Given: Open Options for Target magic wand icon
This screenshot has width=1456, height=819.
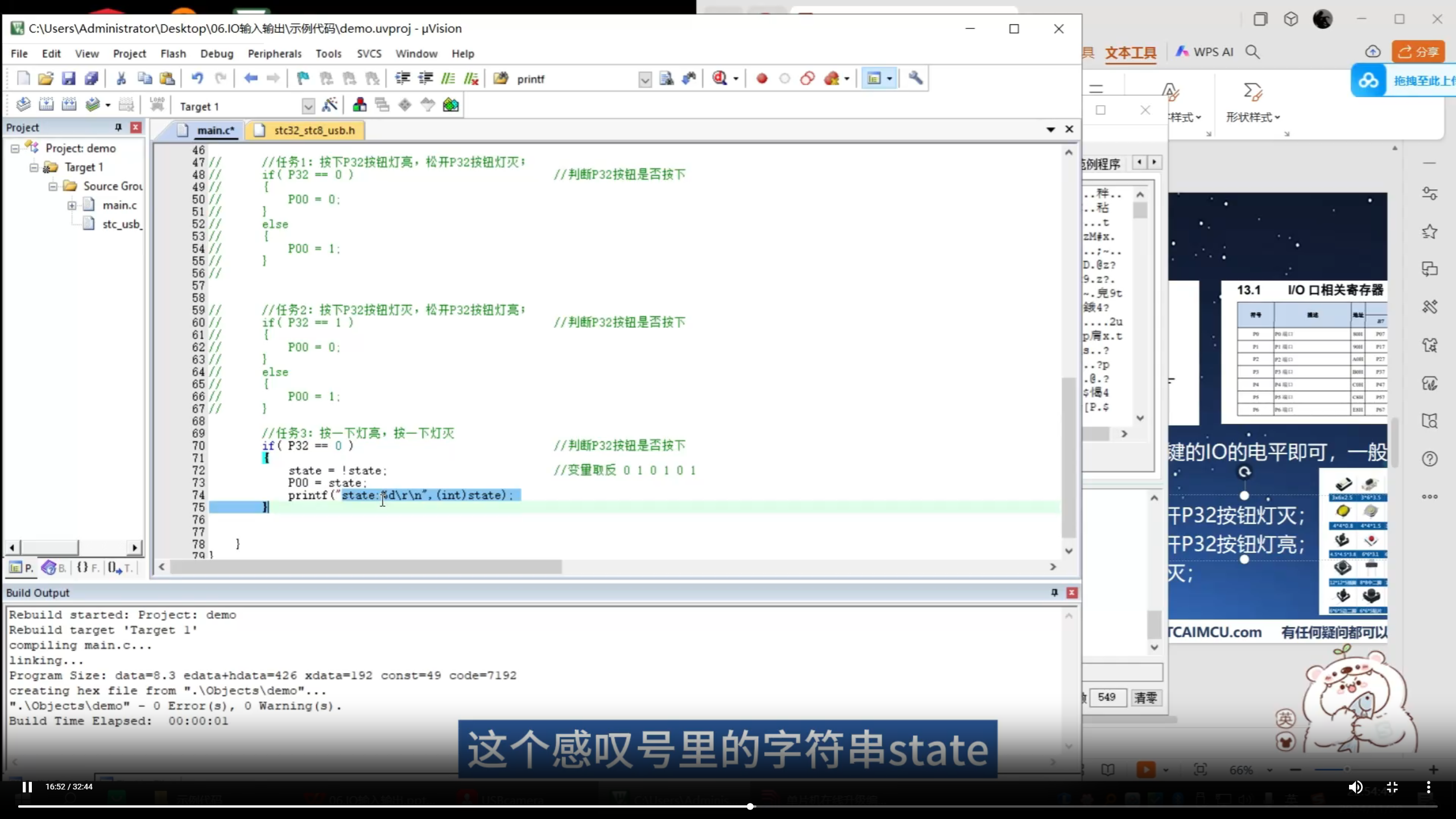Looking at the screenshot, I should tap(329, 105).
